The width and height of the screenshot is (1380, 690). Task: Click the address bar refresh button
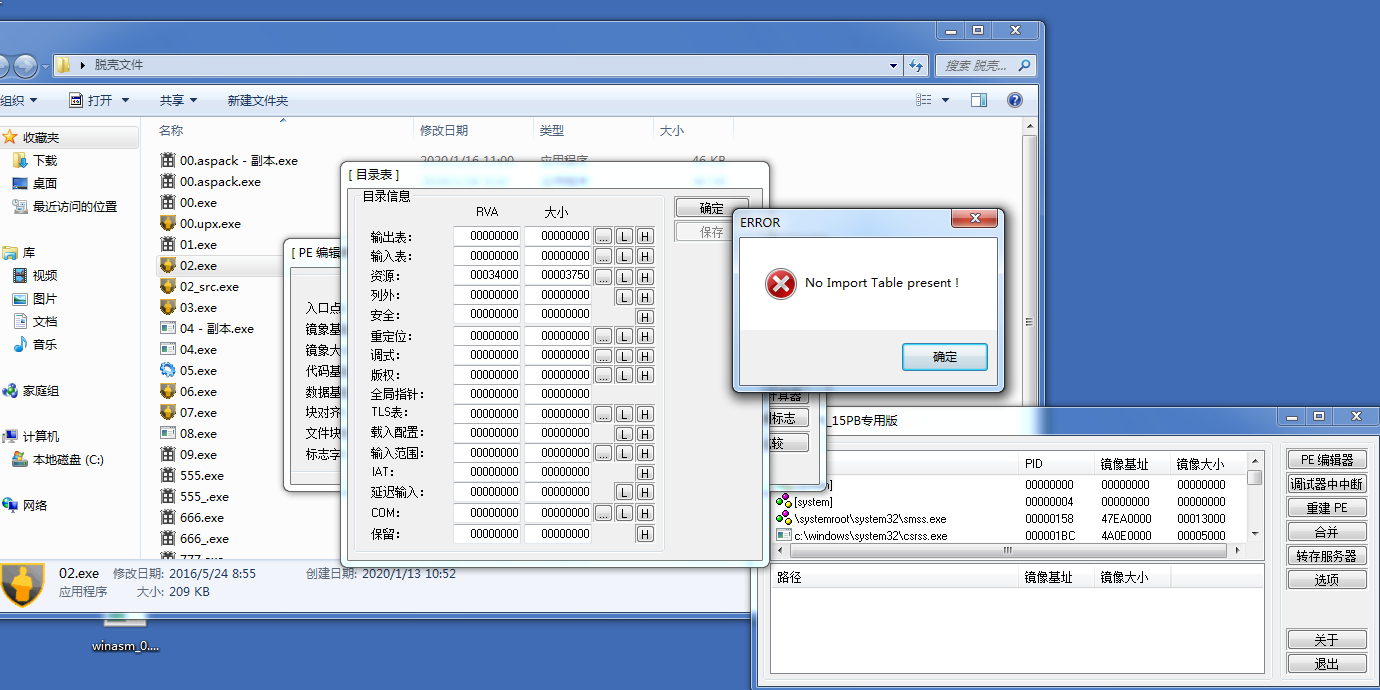click(916, 65)
